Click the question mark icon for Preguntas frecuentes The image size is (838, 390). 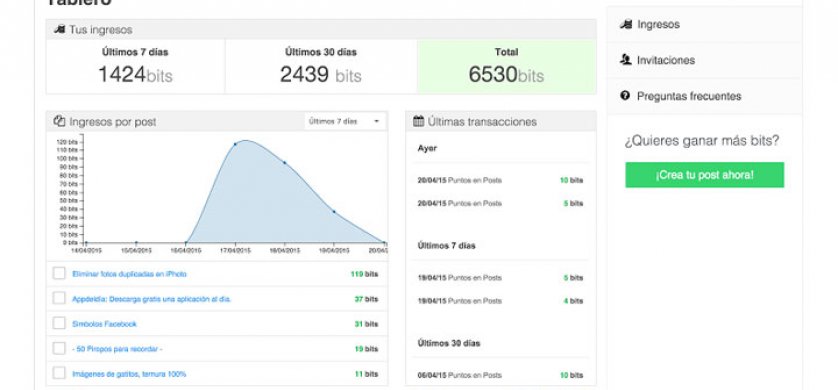point(625,96)
